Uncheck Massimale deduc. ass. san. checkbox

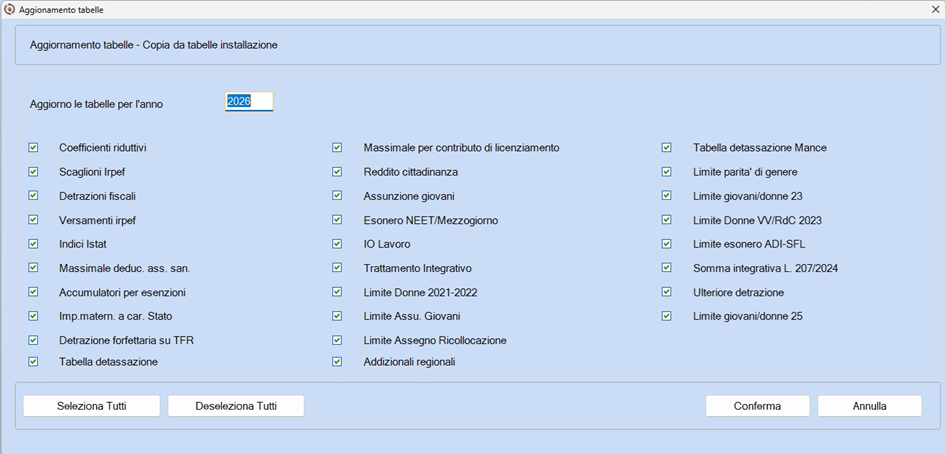pyautogui.click(x=33, y=267)
